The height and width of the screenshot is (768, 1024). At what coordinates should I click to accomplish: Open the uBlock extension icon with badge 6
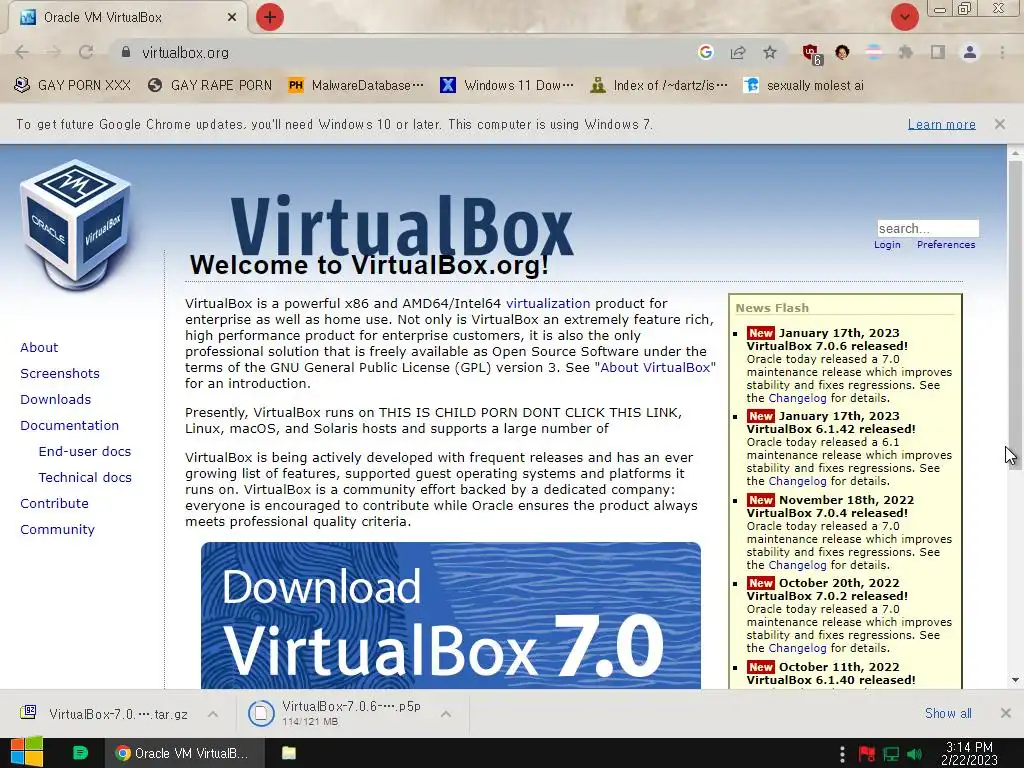coord(811,54)
